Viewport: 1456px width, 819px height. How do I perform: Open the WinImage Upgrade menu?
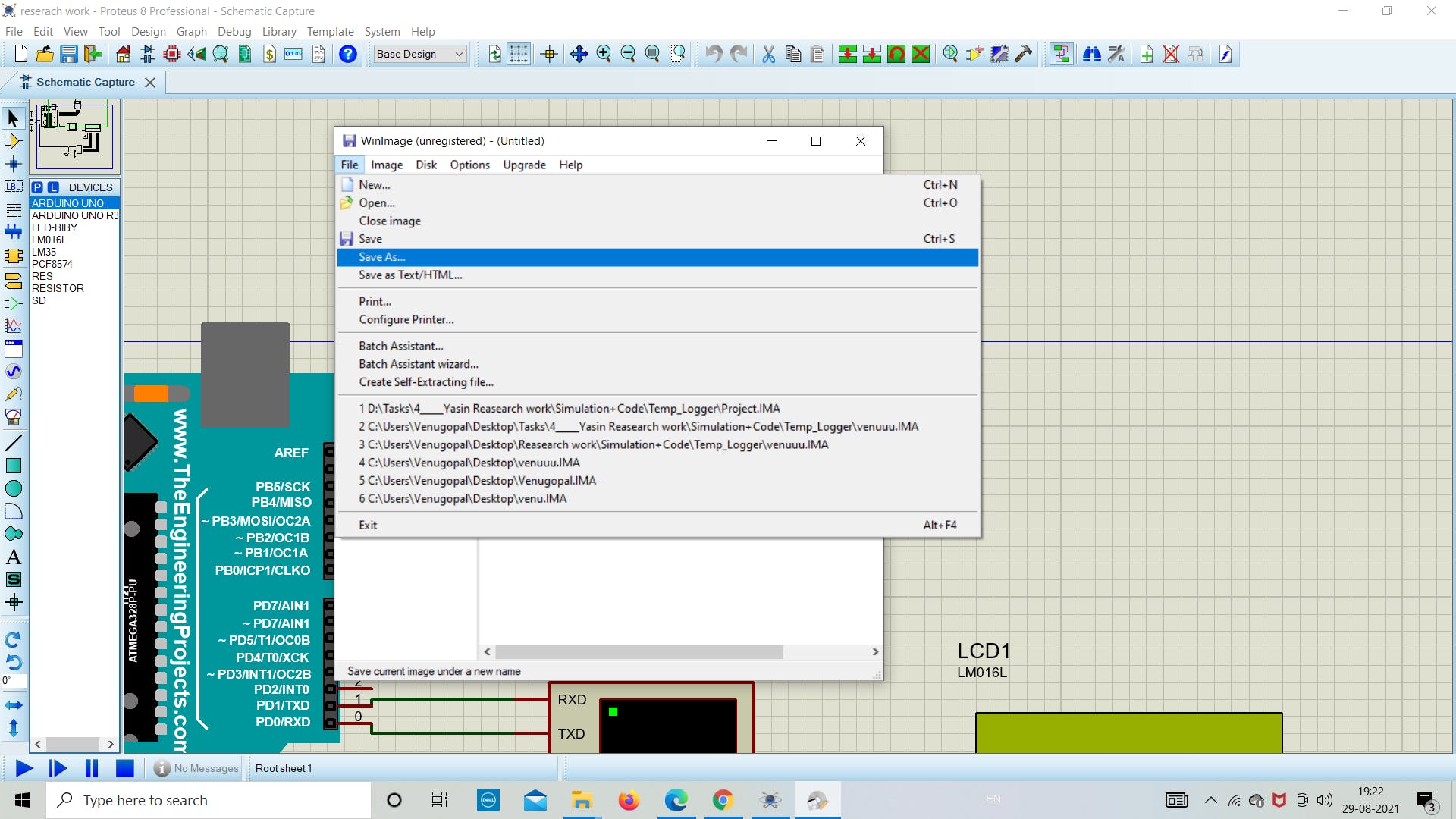(524, 165)
